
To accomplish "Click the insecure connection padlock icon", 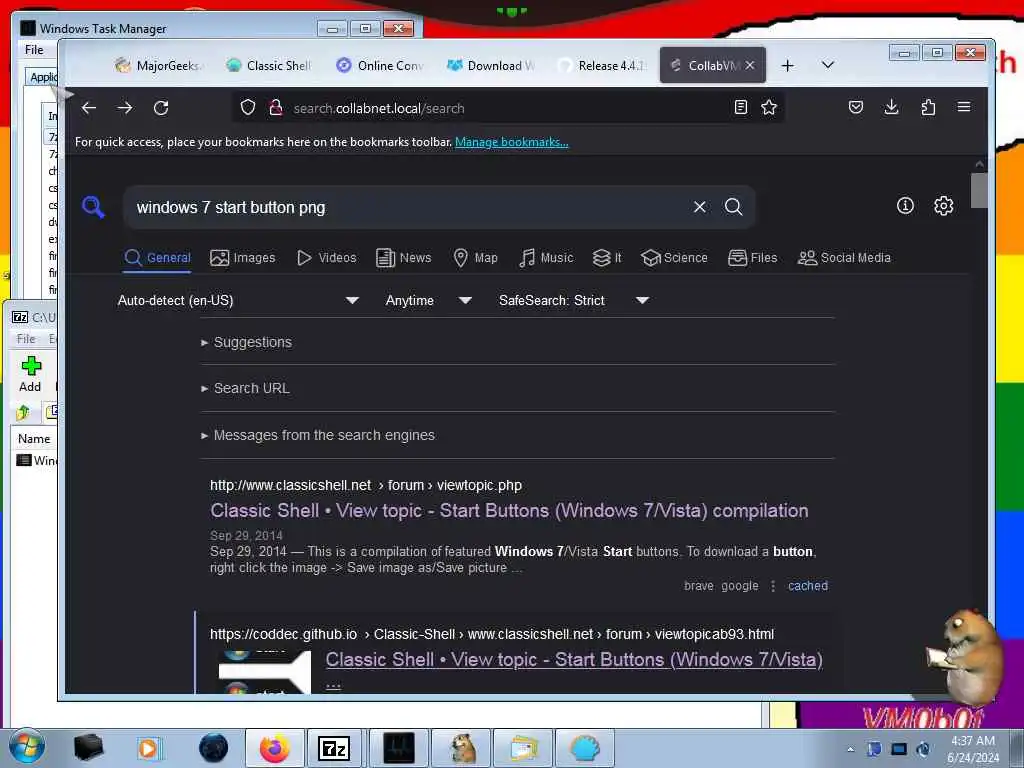I will (276, 108).
